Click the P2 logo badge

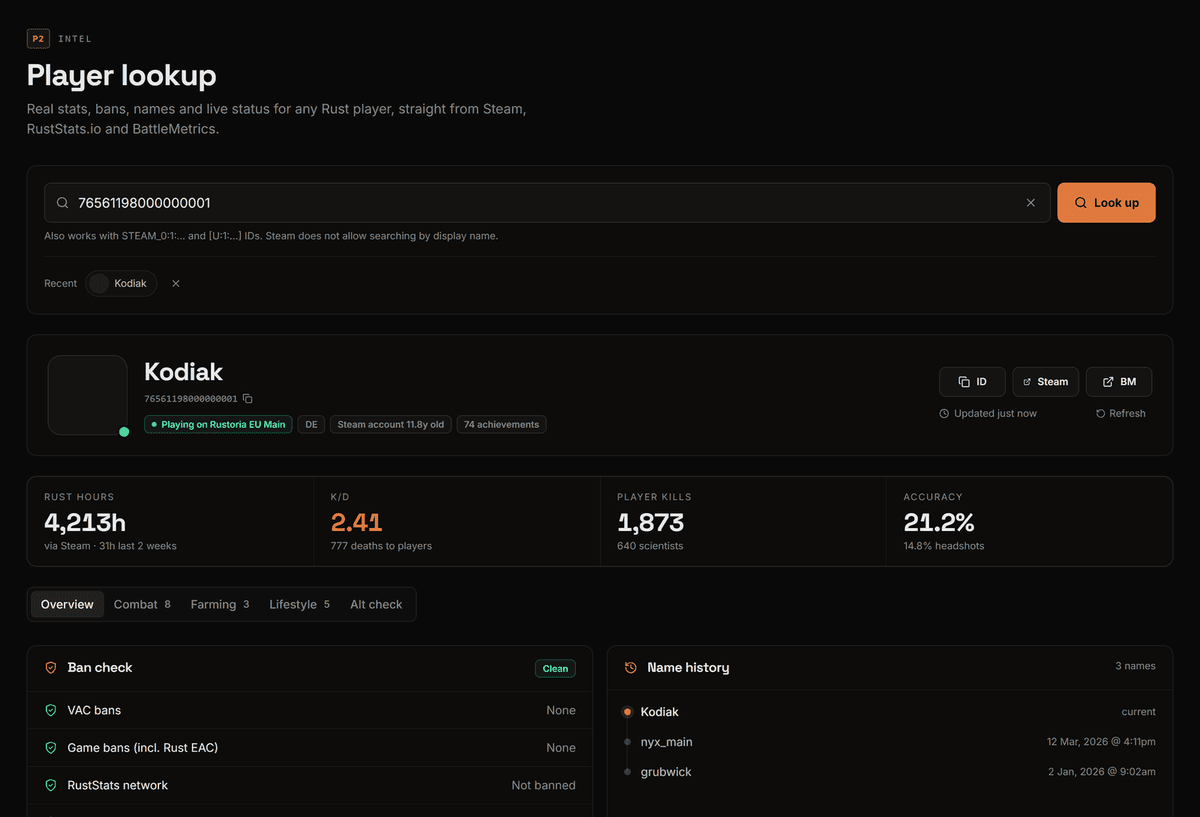click(x=38, y=39)
